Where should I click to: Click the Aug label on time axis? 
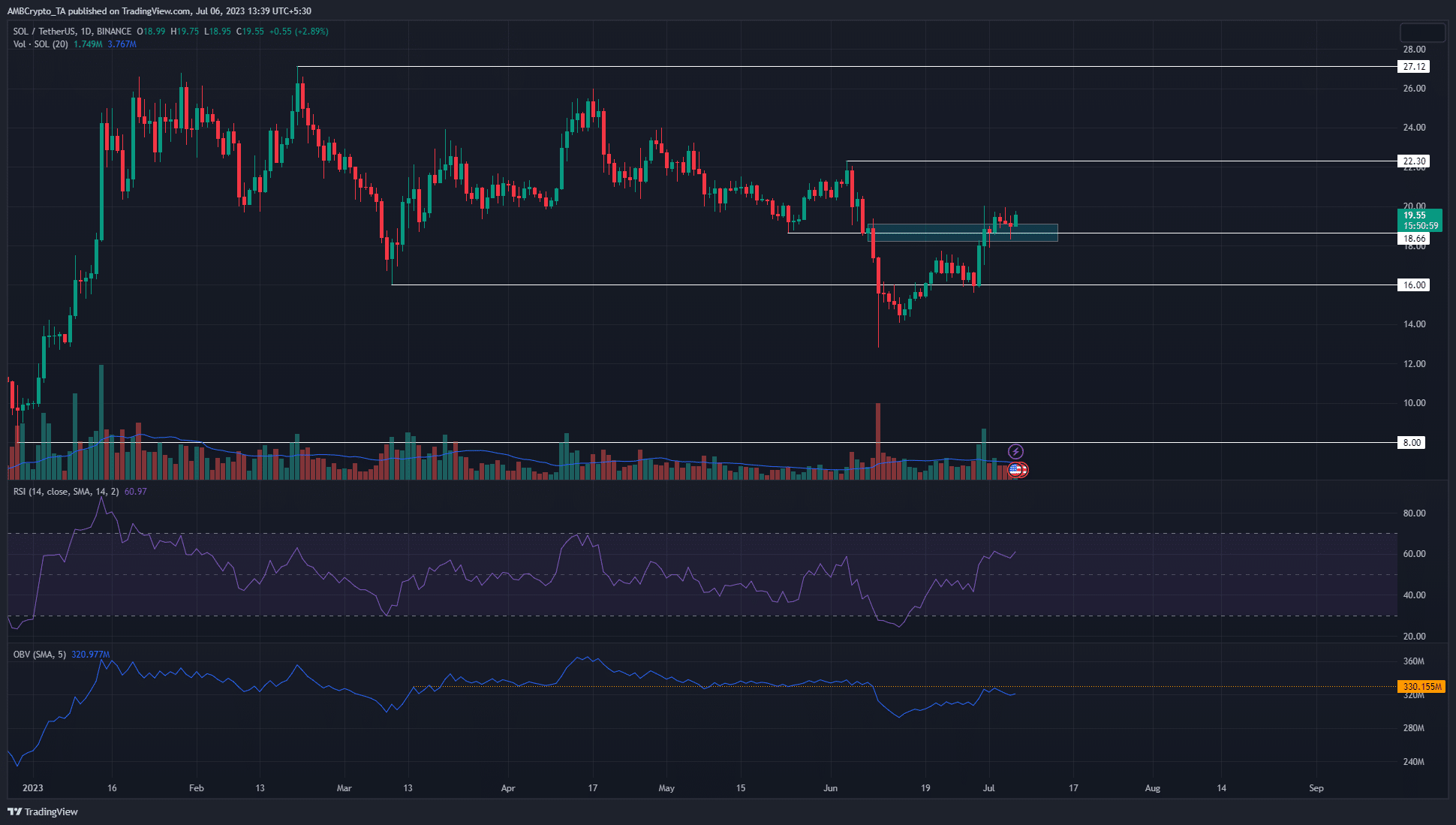pyautogui.click(x=1153, y=788)
